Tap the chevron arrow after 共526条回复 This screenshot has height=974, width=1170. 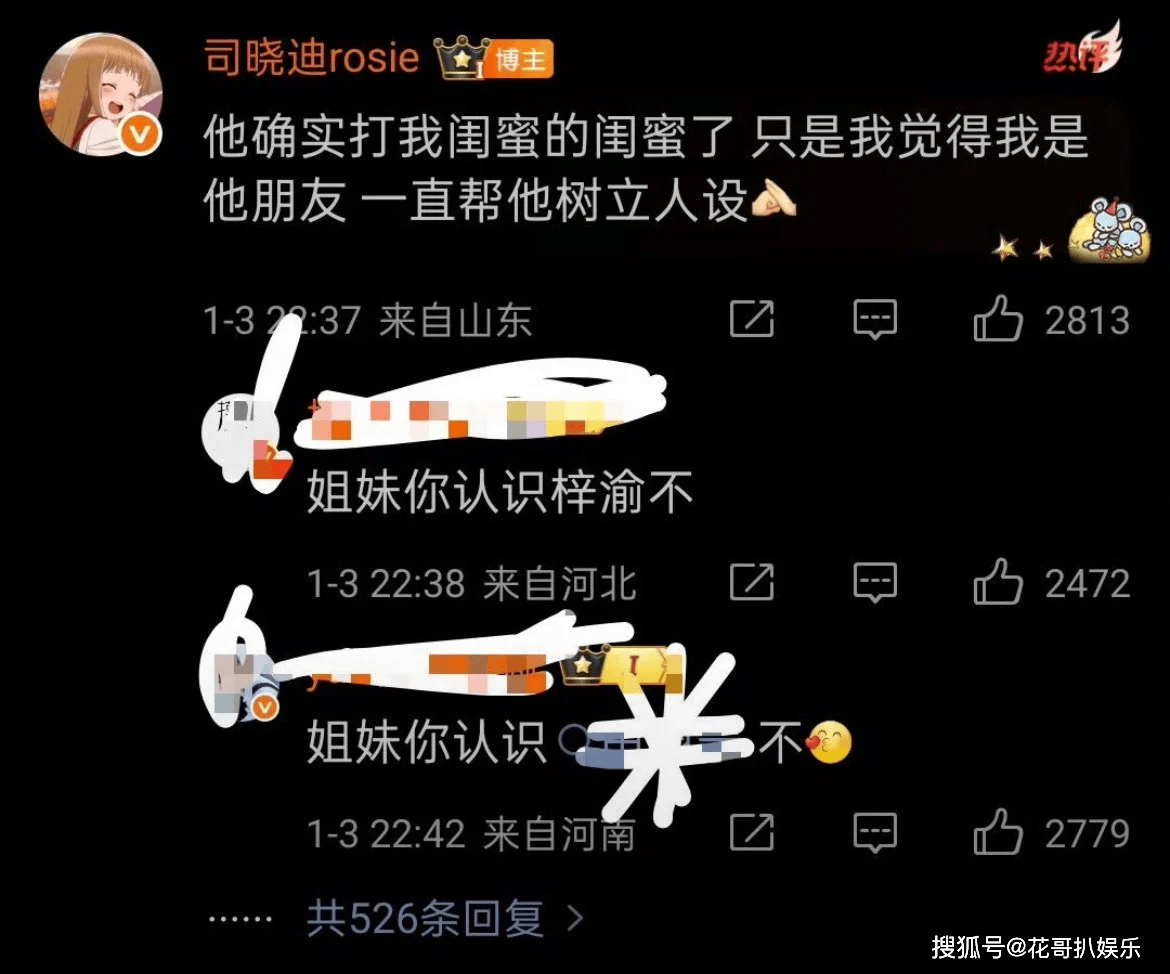[x=575, y=919]
